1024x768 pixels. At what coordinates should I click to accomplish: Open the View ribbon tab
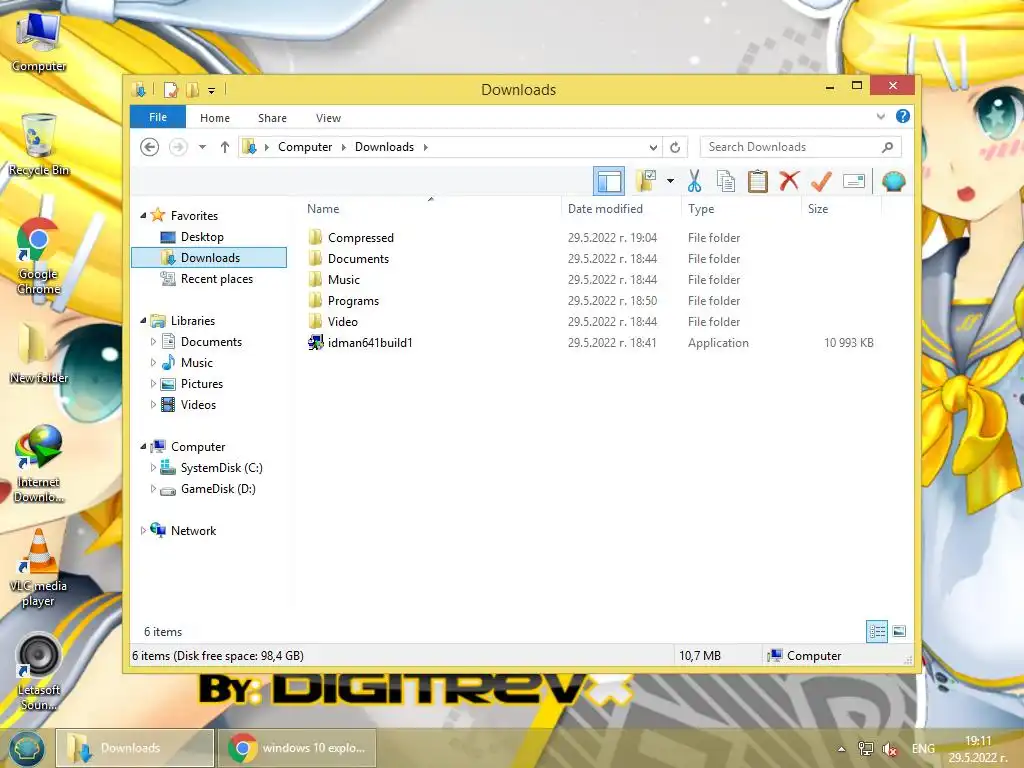328,118
